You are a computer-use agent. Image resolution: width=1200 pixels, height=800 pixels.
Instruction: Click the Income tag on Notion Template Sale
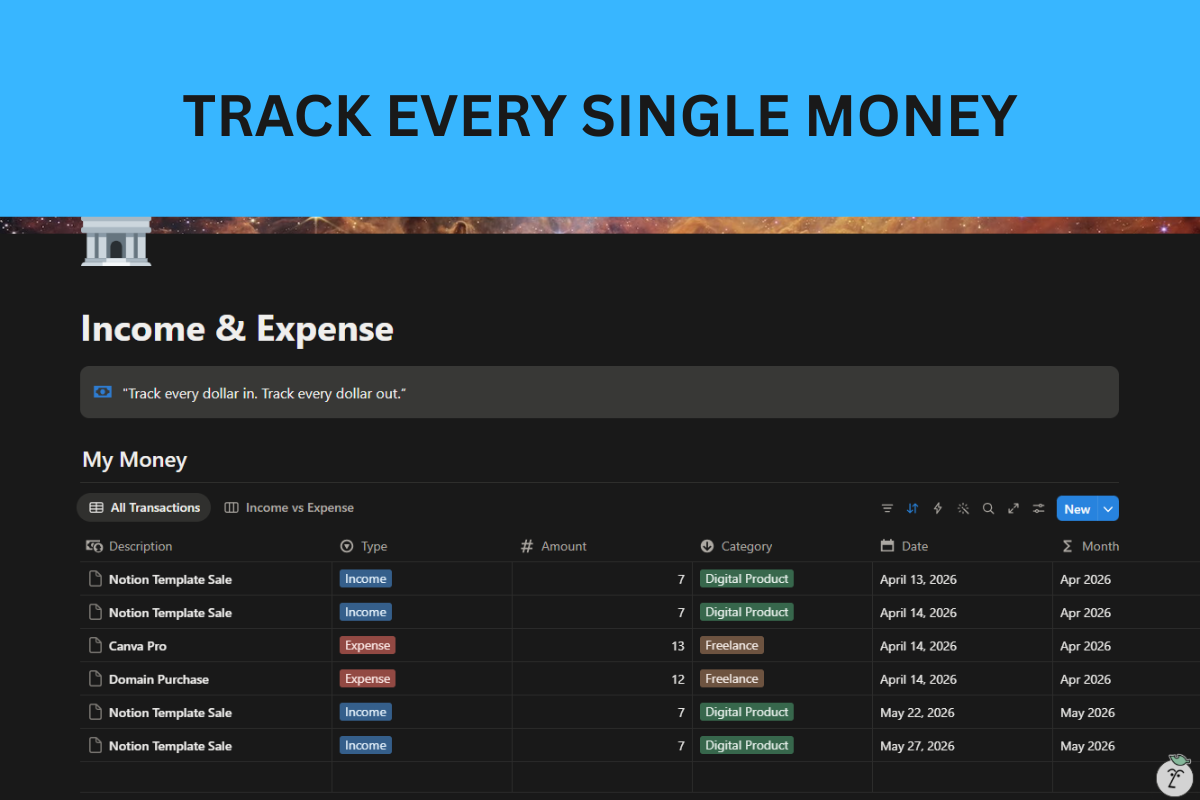[365, 578]
